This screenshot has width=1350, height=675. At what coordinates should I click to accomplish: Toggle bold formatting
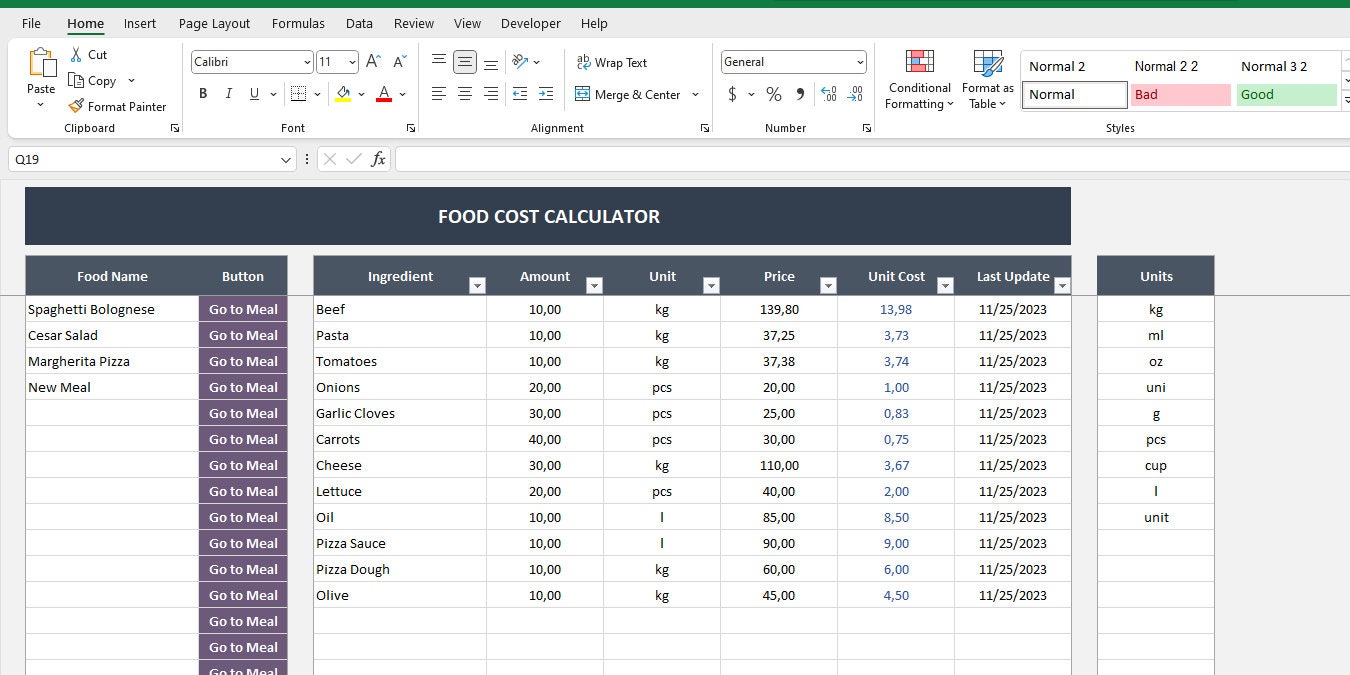tap(203, 93)
